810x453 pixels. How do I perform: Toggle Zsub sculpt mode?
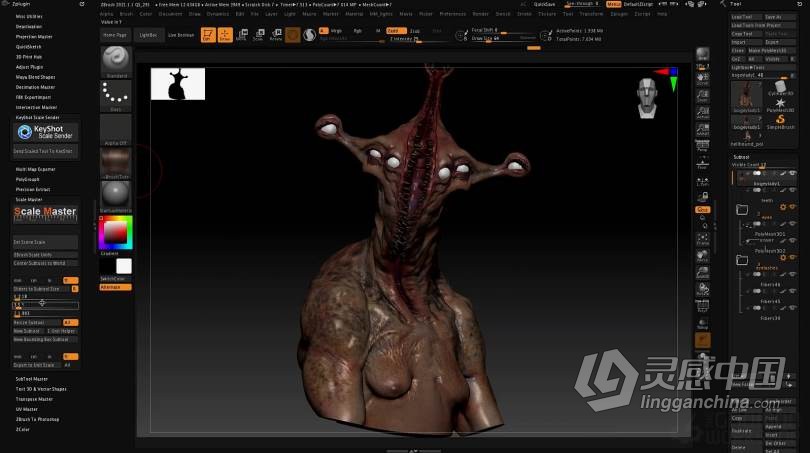(415, 30)
